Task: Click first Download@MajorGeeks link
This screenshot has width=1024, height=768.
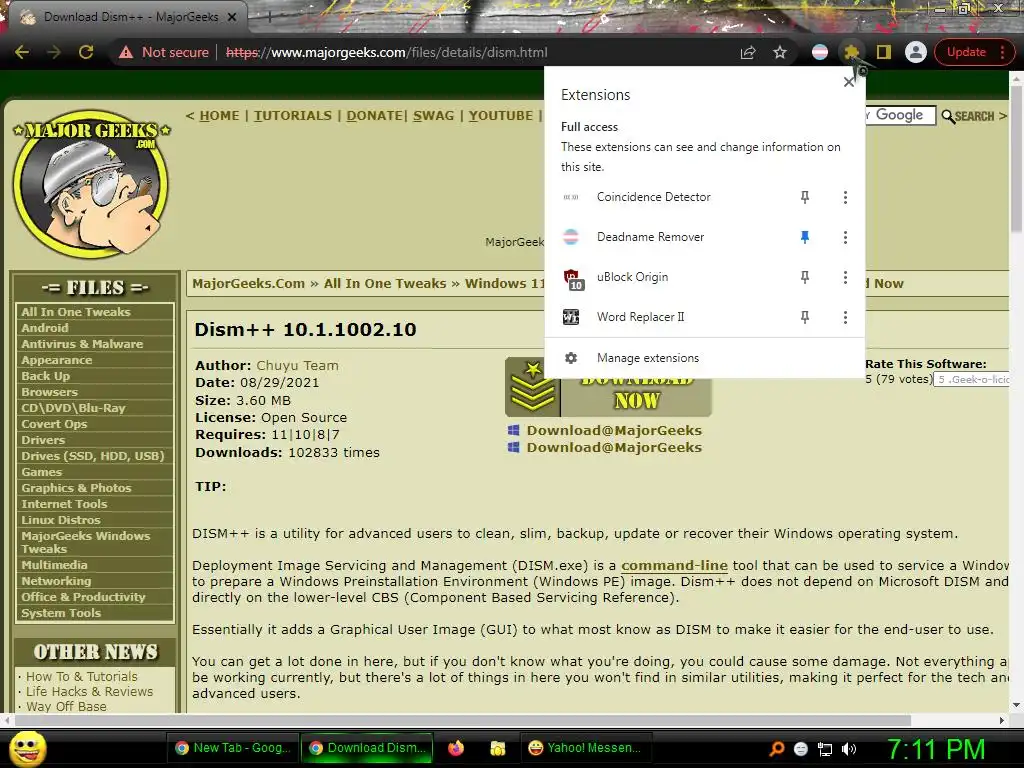Action: [x=614, y=430]
